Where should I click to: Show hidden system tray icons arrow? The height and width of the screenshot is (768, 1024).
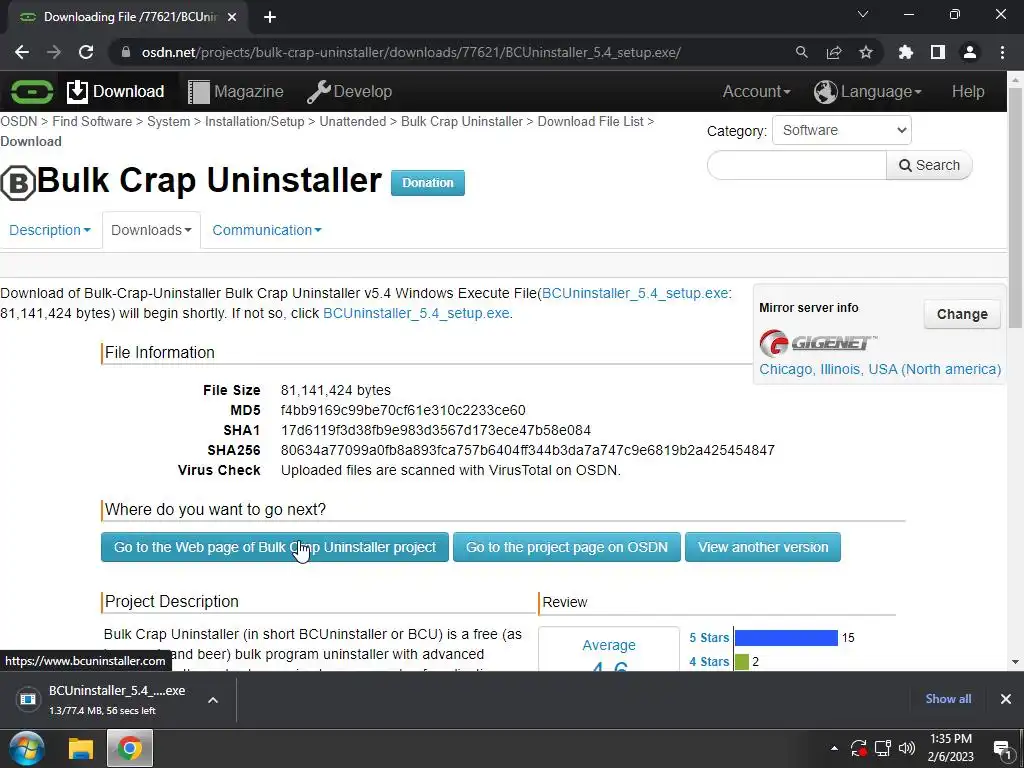[x=834, y=748]
